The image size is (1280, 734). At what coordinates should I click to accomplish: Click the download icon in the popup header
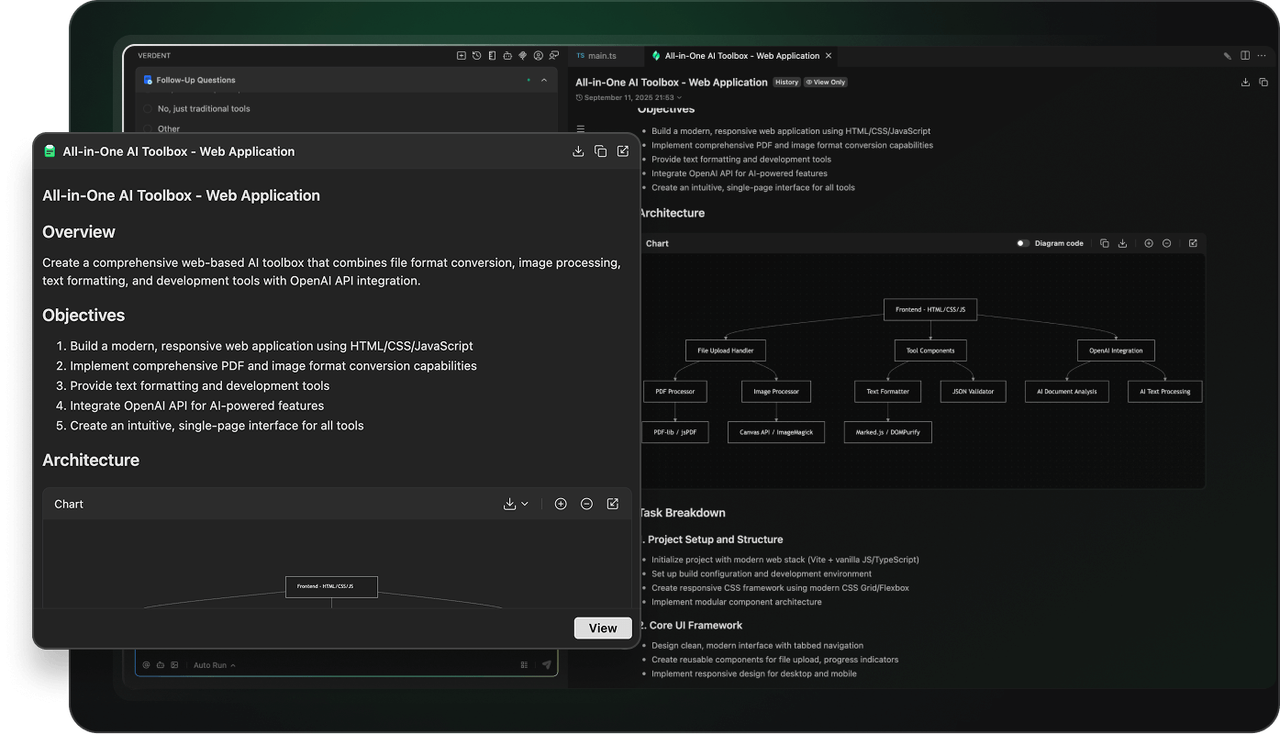pos(578,151)
